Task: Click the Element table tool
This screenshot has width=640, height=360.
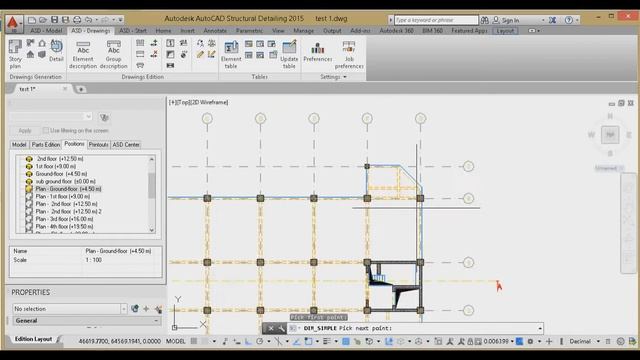Action: (x=231, y=54)
